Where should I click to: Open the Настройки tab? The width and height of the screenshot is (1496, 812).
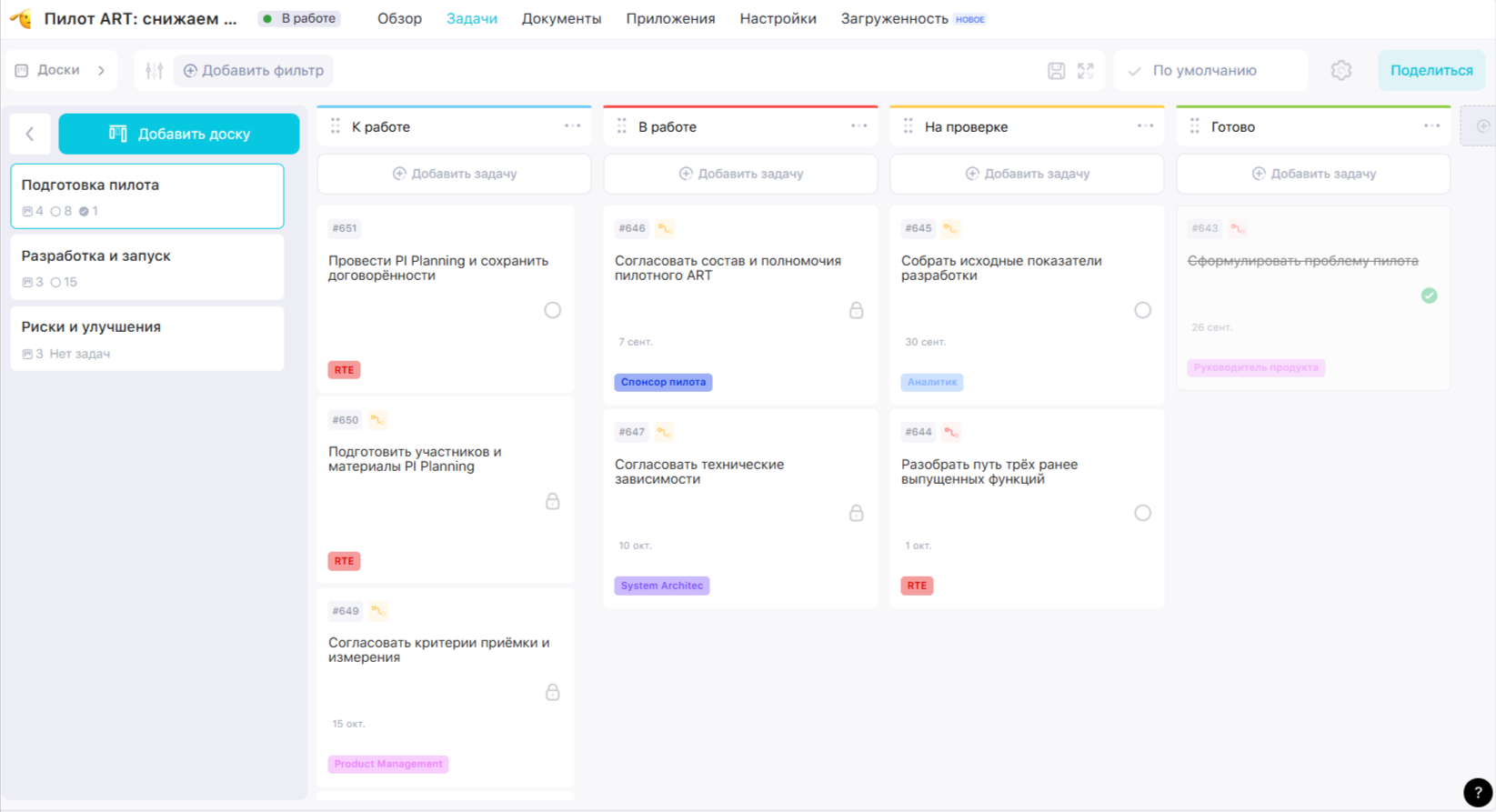[778, 18]
